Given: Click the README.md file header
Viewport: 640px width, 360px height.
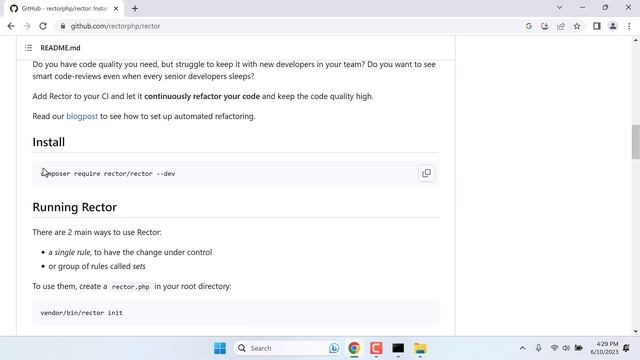Looking at the screenshot, I should pyautogui.click(x=60, y=48).
